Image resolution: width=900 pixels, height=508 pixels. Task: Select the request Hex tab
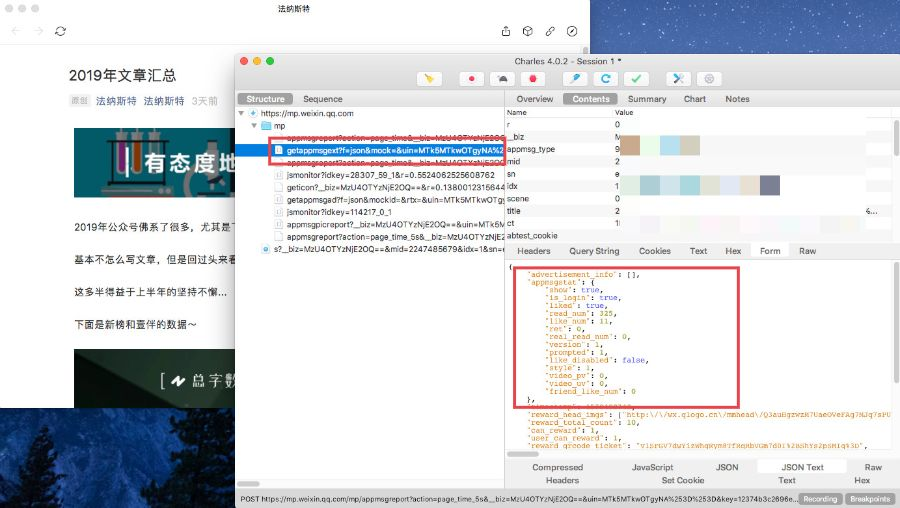(733, 251)
